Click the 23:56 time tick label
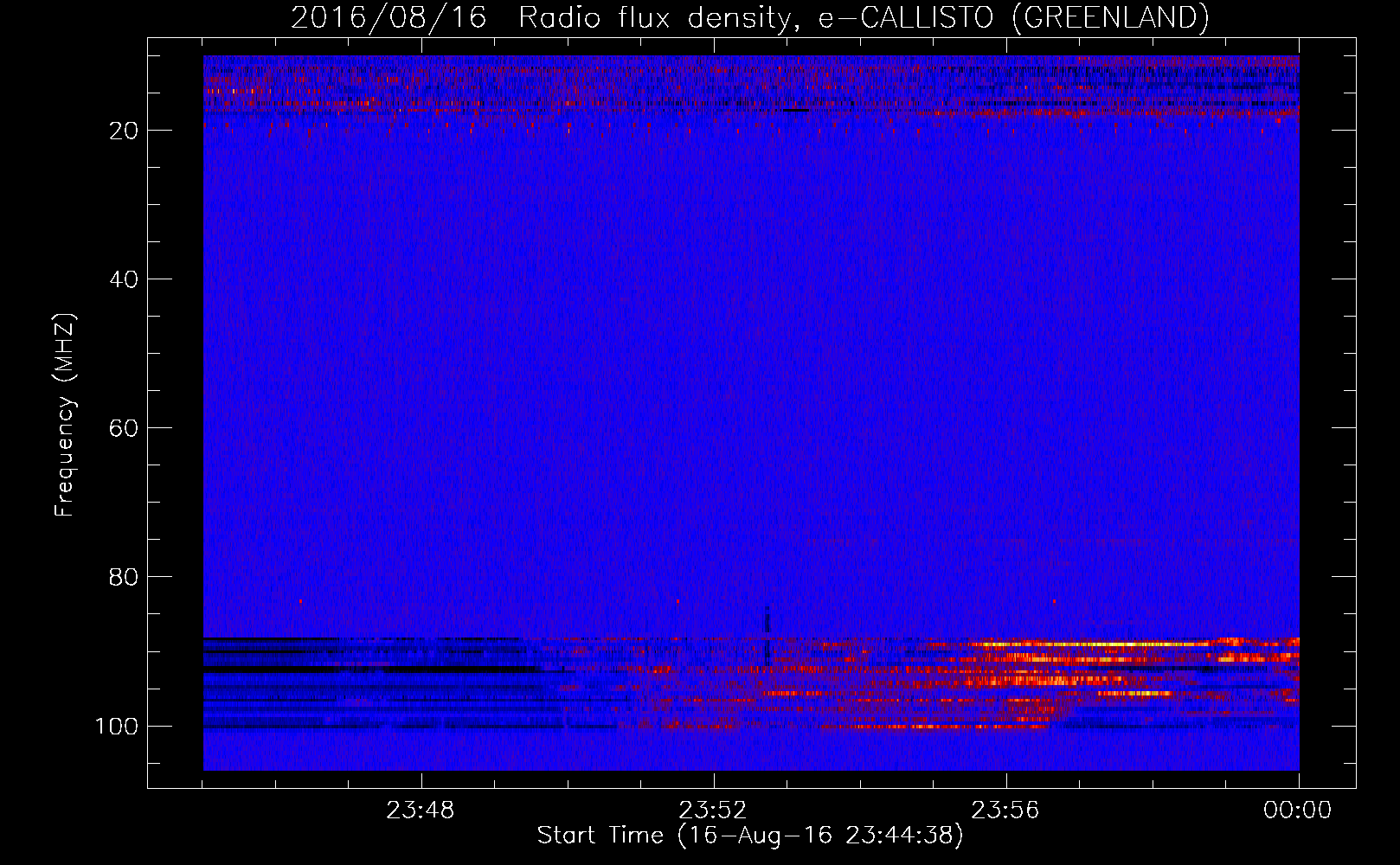Viewport: 1400px width, 865px height. click(x=1005, y=811)
